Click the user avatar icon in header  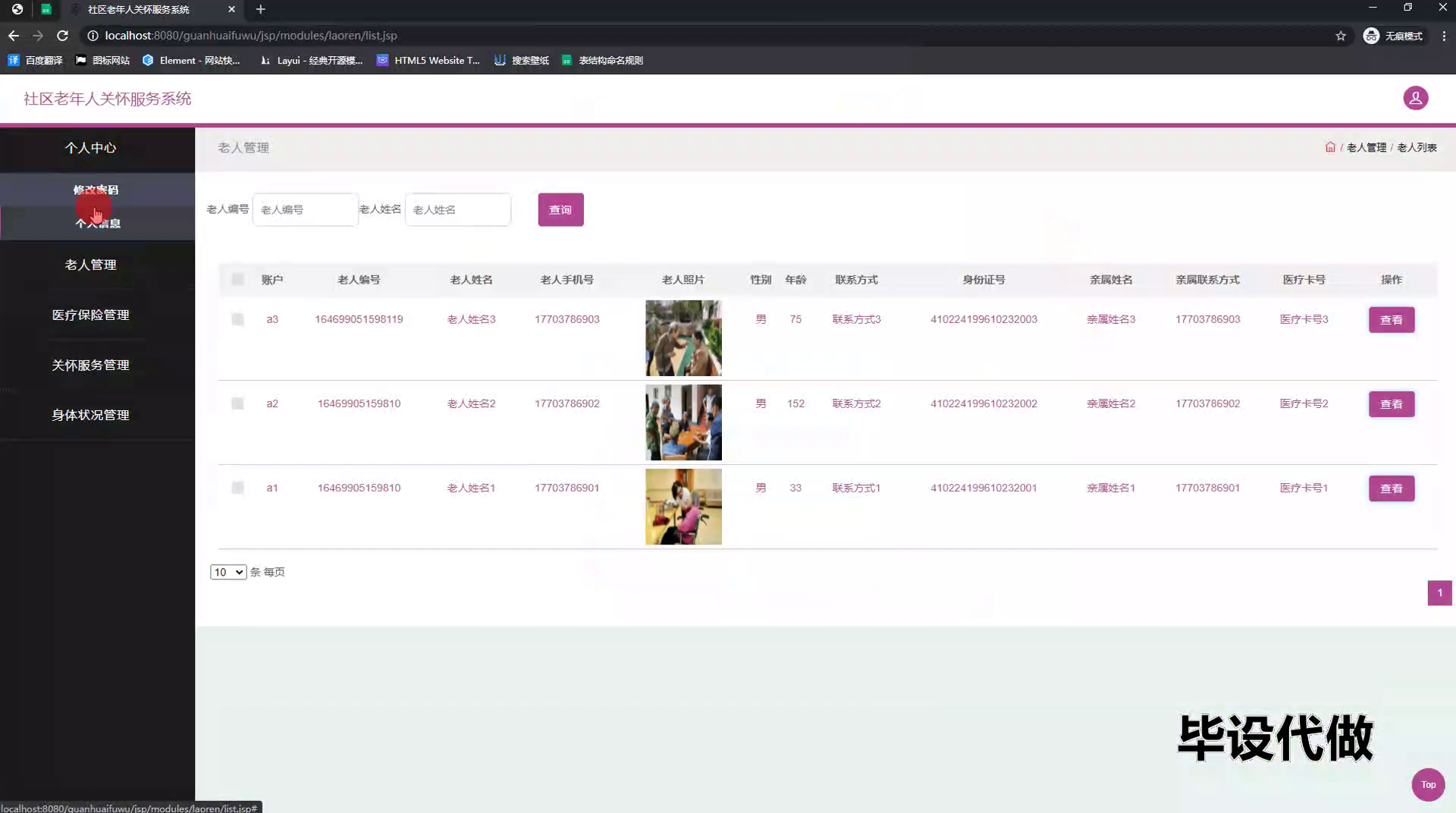point(1415,98)
